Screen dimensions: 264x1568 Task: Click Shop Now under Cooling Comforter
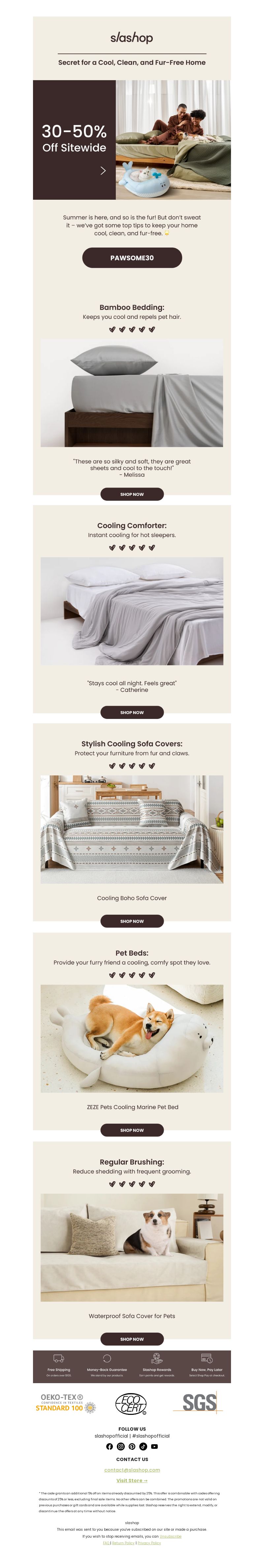[x=132, y=712]
